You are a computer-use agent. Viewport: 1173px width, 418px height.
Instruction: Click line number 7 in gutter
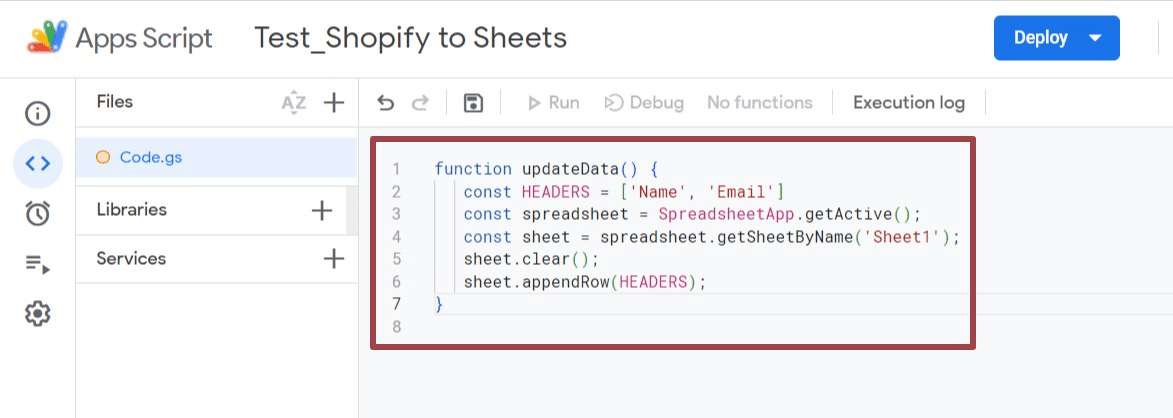[x=396, y=304]
